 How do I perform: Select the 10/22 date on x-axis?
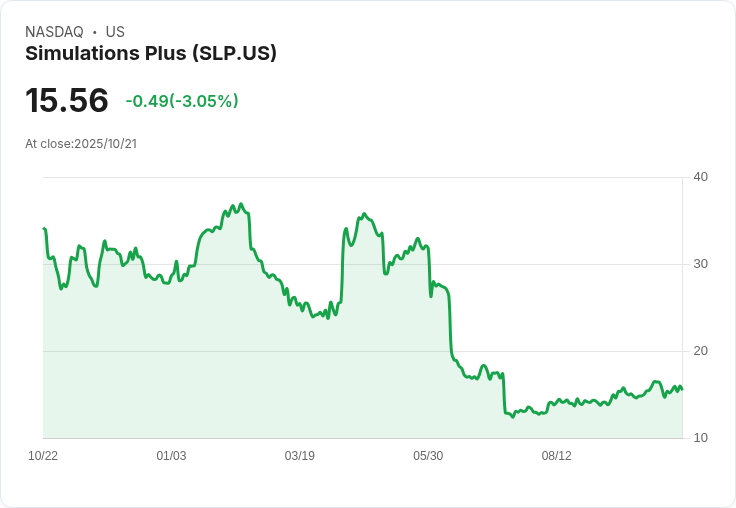tap(43, 456)
